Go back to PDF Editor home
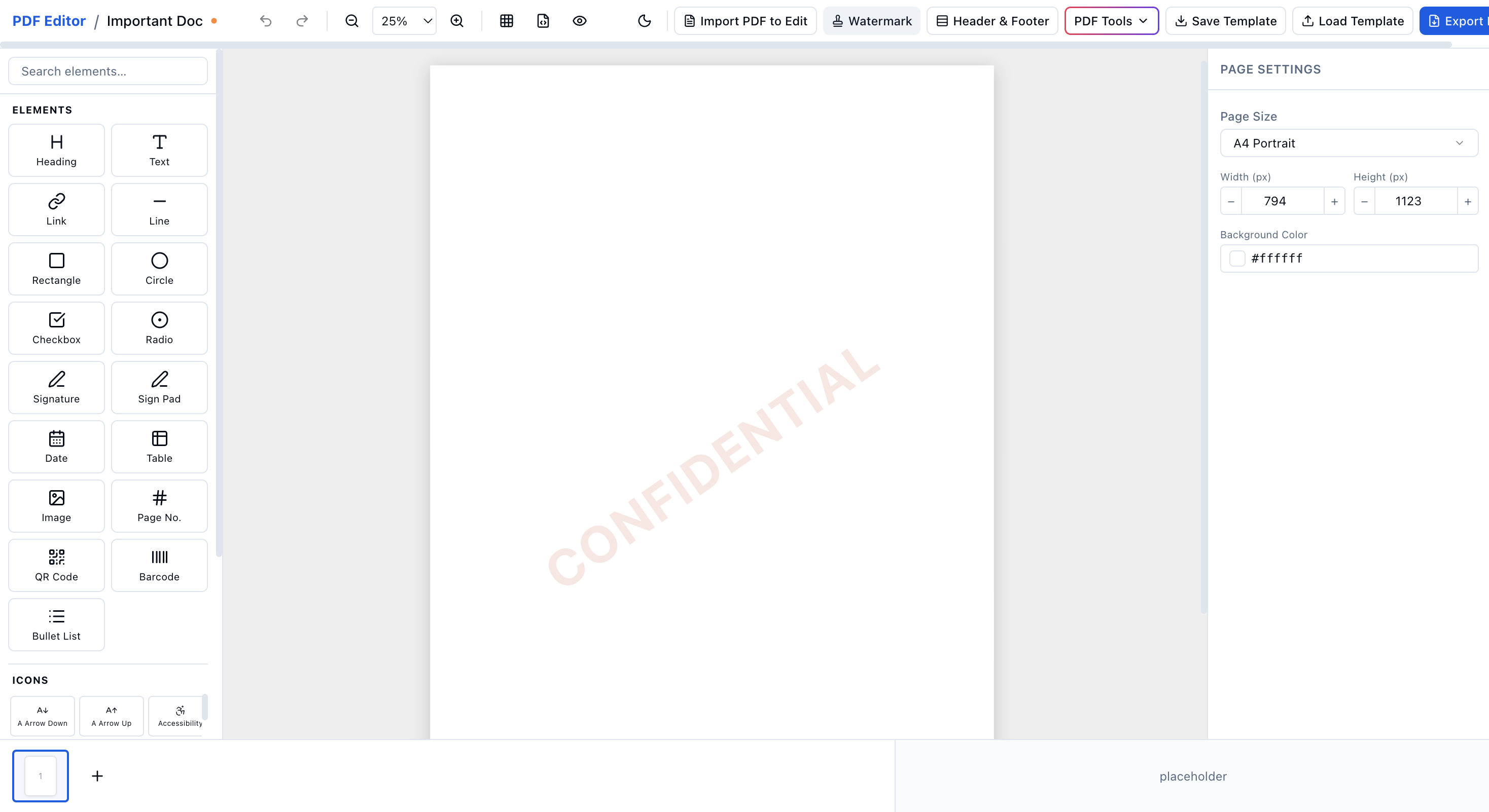The width and height of the screenshot is (1489, 812). pos(49,21)
